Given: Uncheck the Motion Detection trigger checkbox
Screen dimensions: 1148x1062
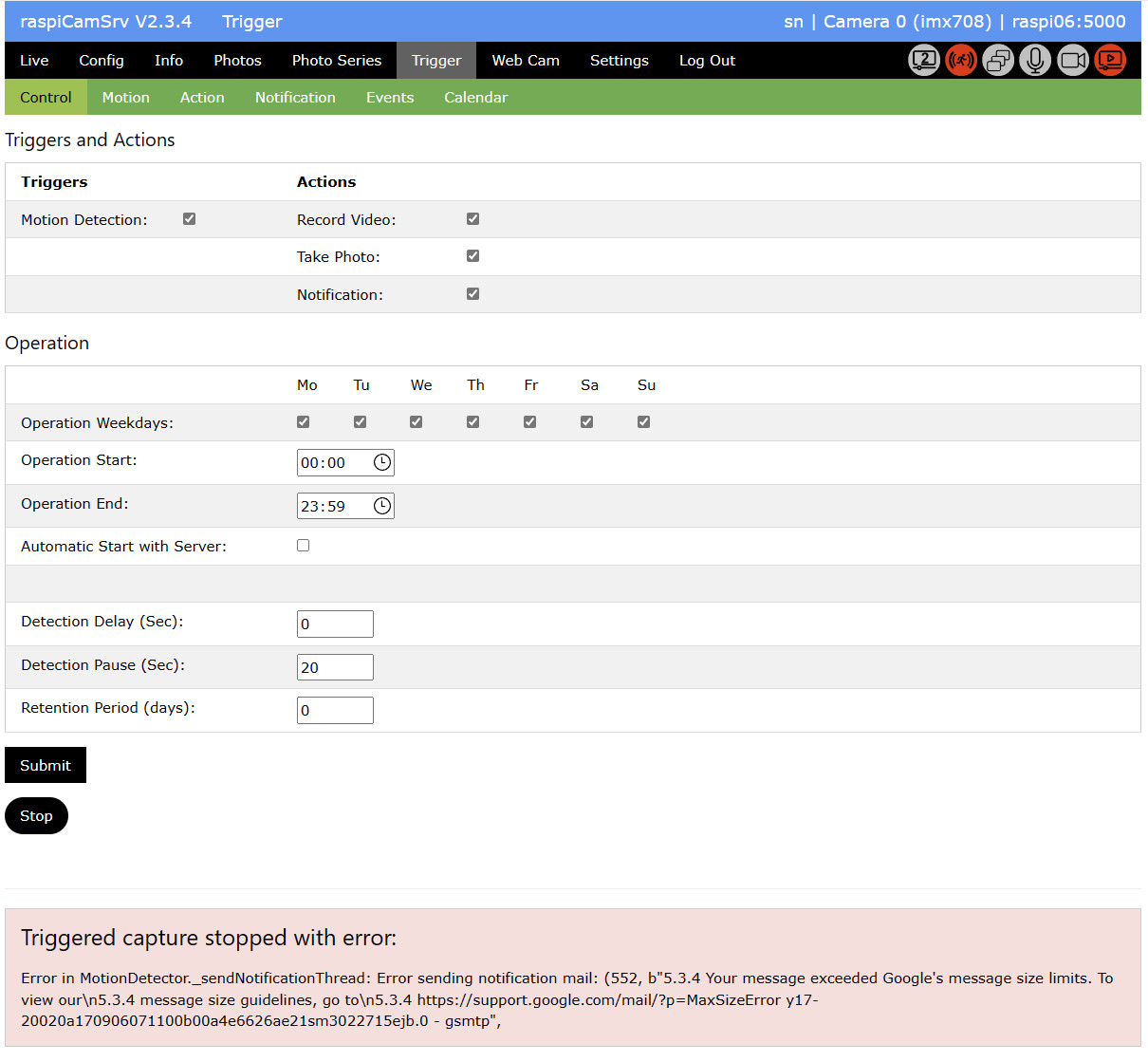Looking at the screenshot, I should pyautogui.click(x=189, y=219).
